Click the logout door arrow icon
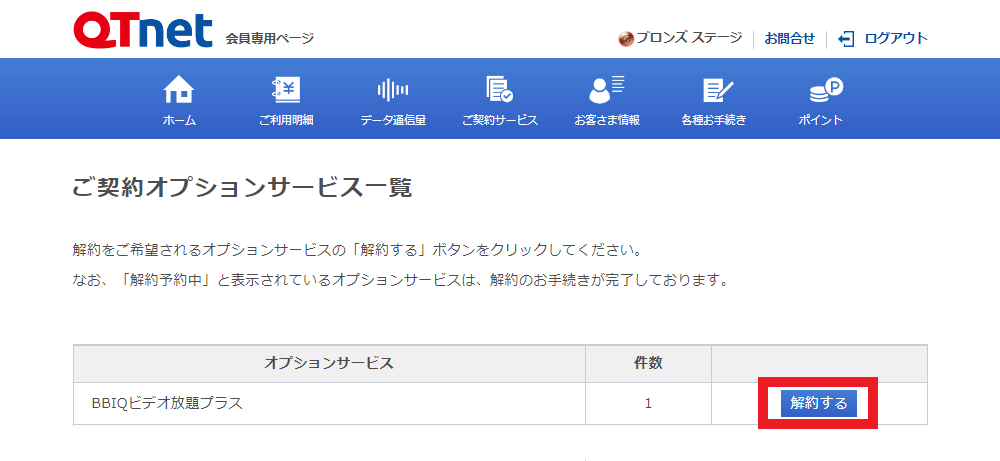Viewport: 1000px width, 461px height. click(x=847, y=39)
